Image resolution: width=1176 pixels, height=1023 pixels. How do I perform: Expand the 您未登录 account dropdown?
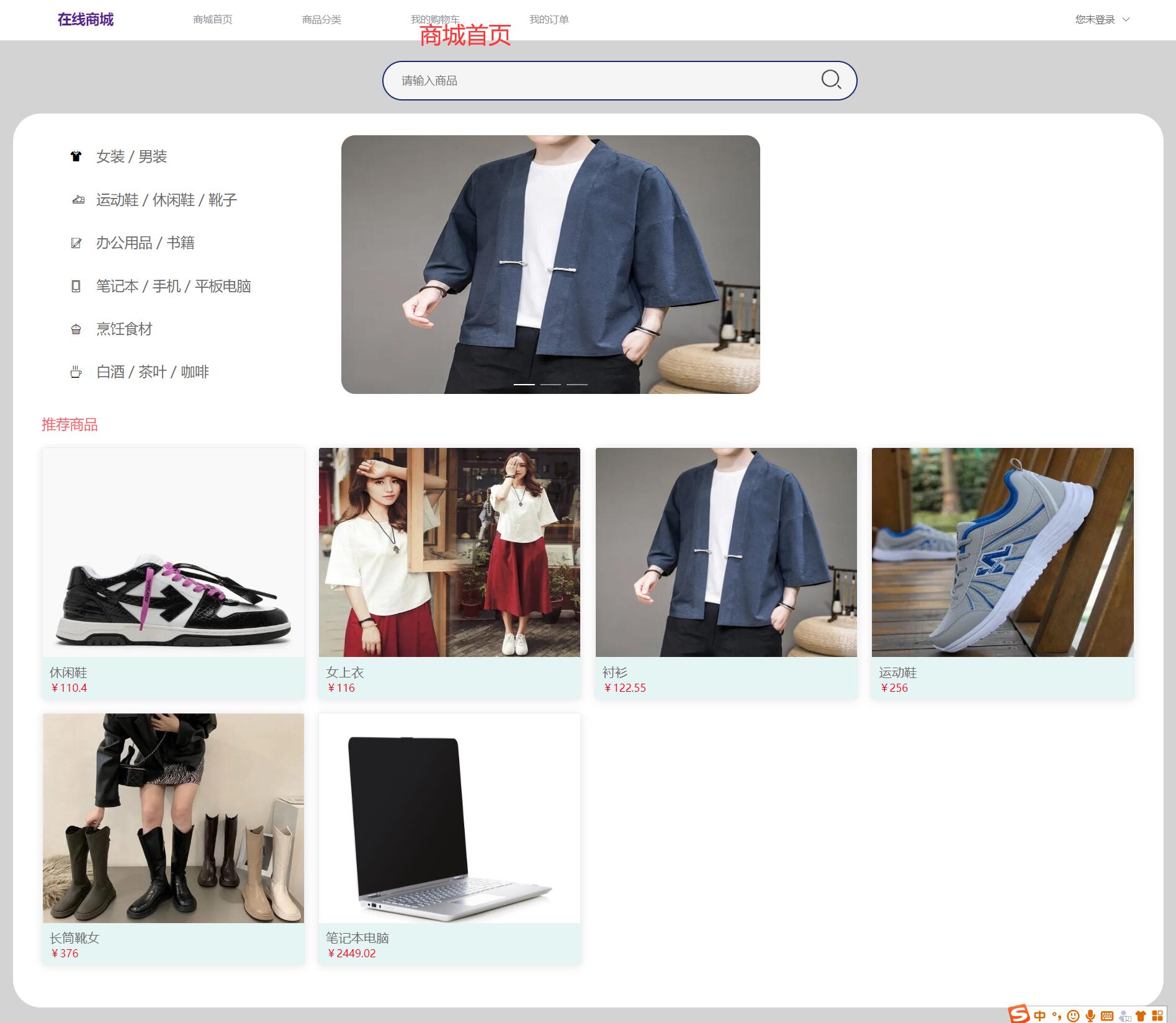pyautogui.click(x=1102, y=20)
